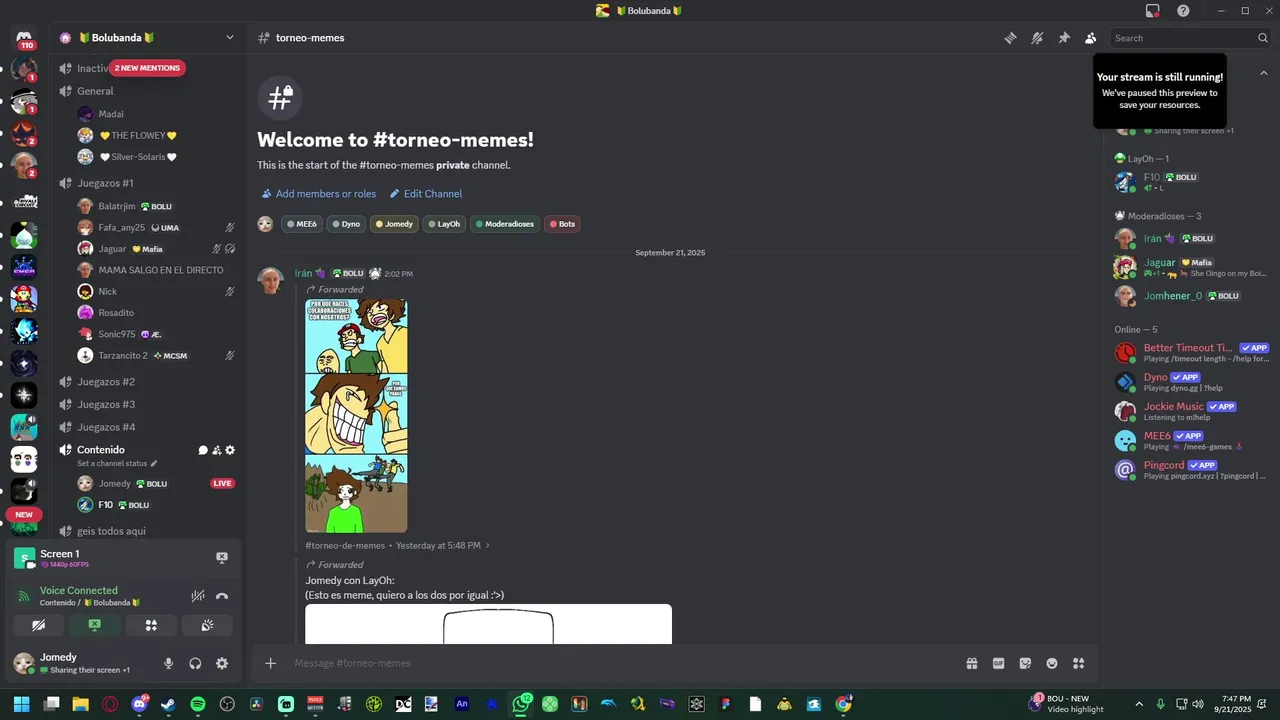Open the sticker picker icon
This screenshot has width=1280, height=720.
pyautogui.click(x=1025, y=663)
